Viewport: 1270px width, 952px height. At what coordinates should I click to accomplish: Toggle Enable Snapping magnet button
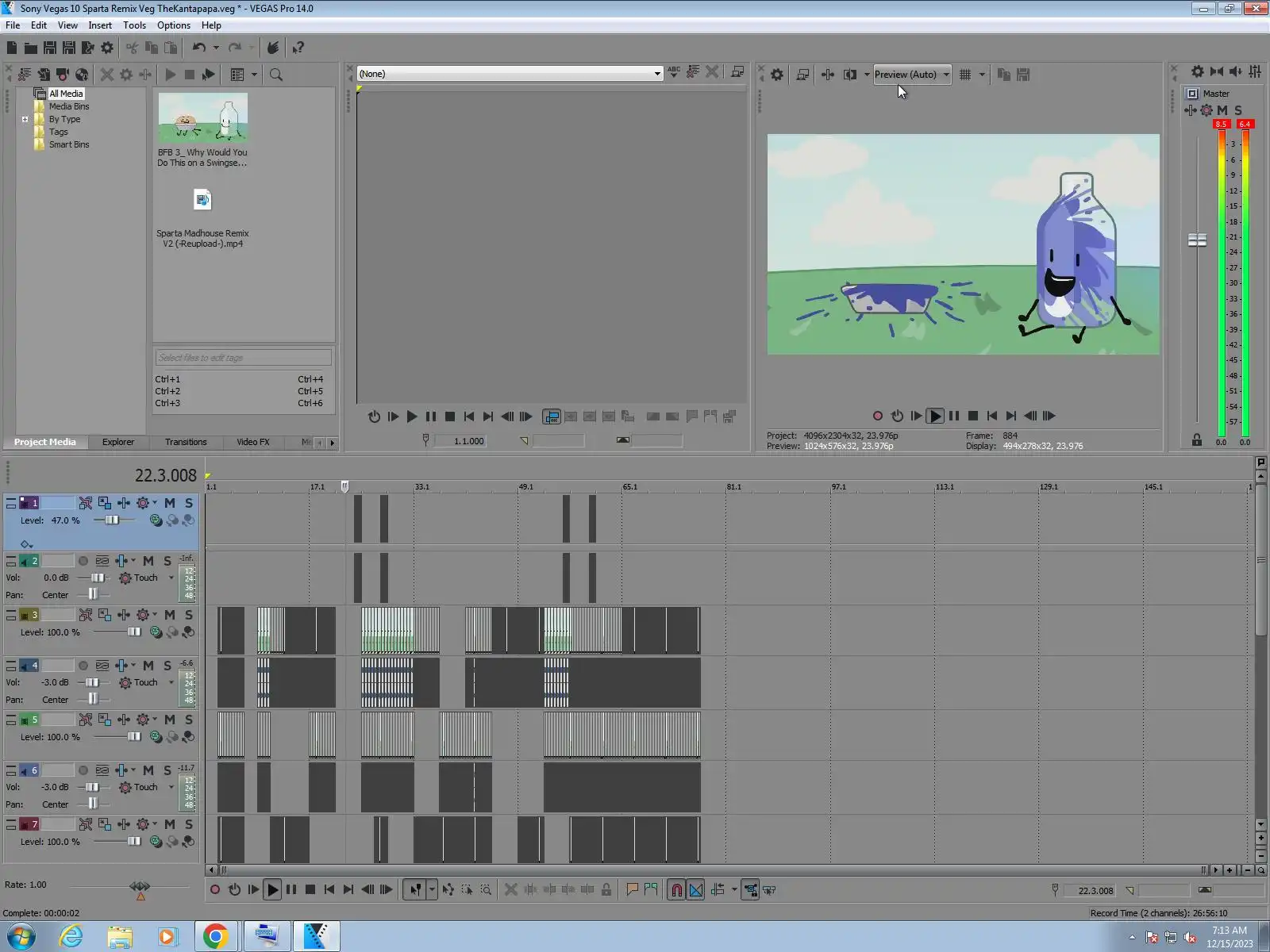click(x=676, y=890)
